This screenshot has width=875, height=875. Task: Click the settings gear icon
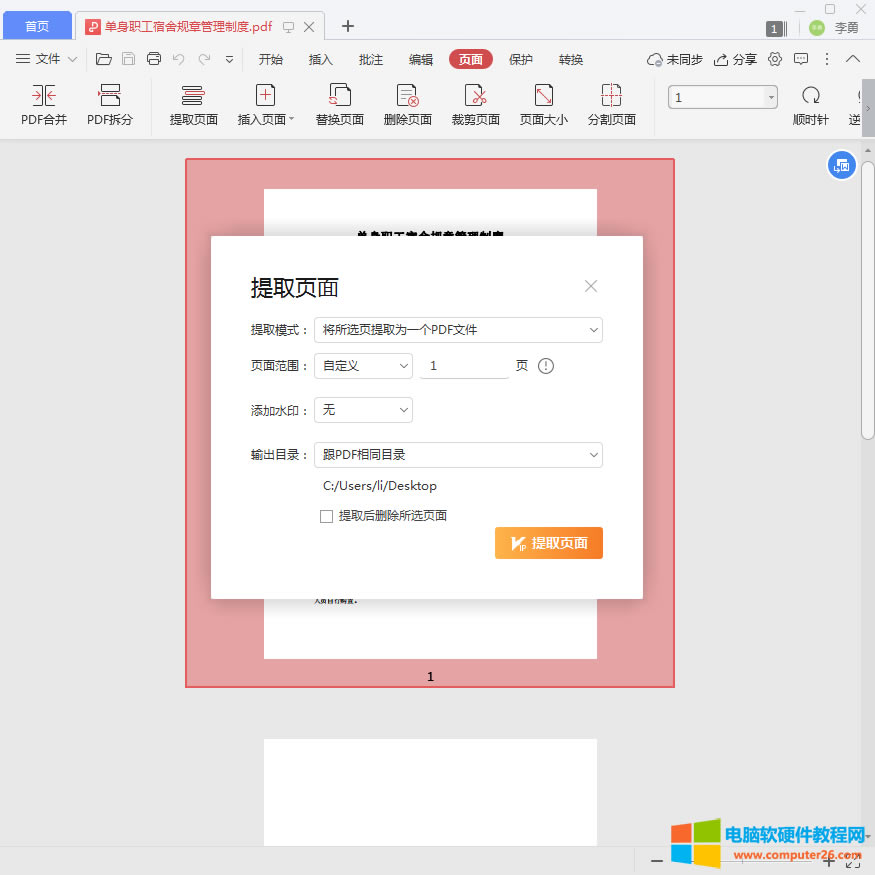[774, 59]
